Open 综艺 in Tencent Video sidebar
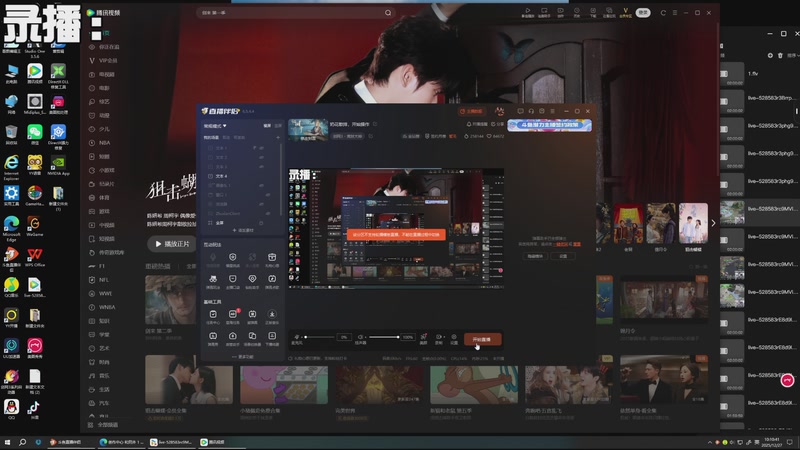The height and width of the screenshot is (450, 800). [100, 102]
